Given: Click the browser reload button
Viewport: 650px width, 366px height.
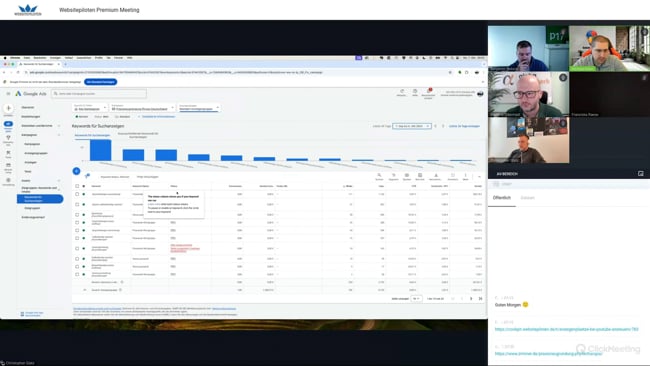Looking at the screenshot, I should click(x=18, y=73).
